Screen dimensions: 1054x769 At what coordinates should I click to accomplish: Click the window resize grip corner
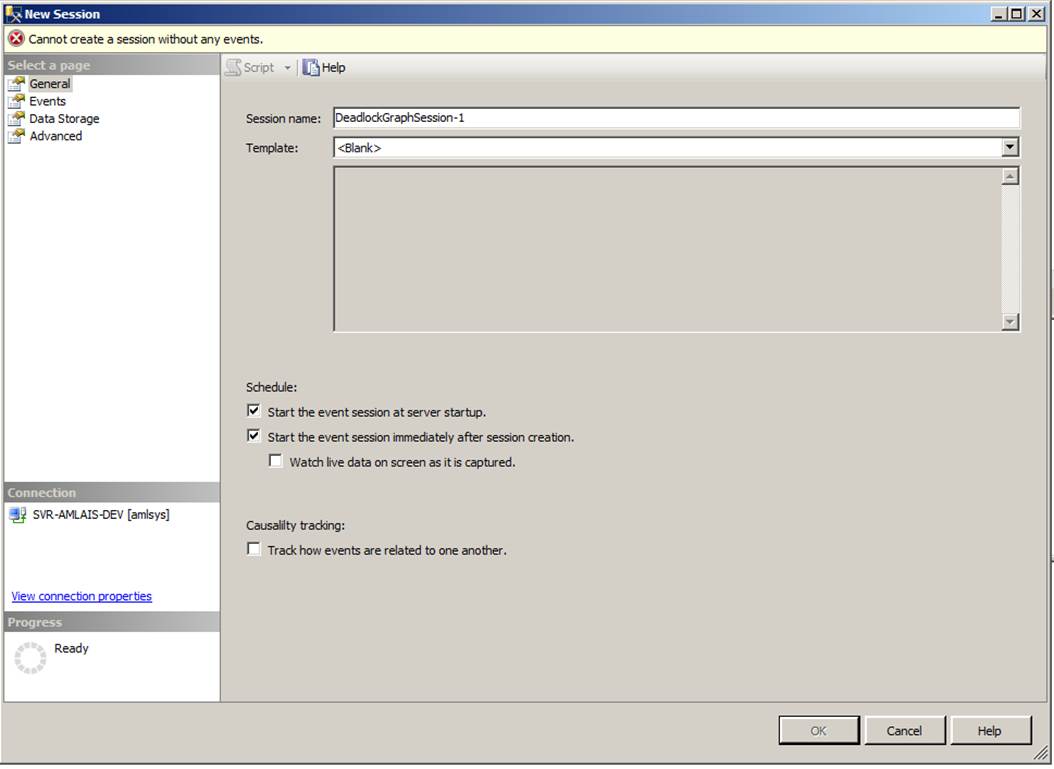pyautogui.click(x=1041, y=754)
